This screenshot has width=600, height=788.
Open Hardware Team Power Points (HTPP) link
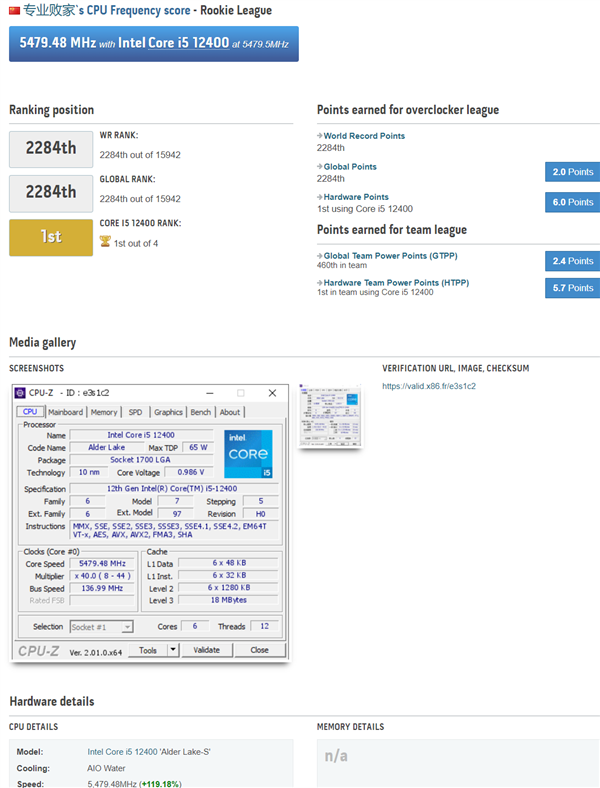tap(396, 283)
